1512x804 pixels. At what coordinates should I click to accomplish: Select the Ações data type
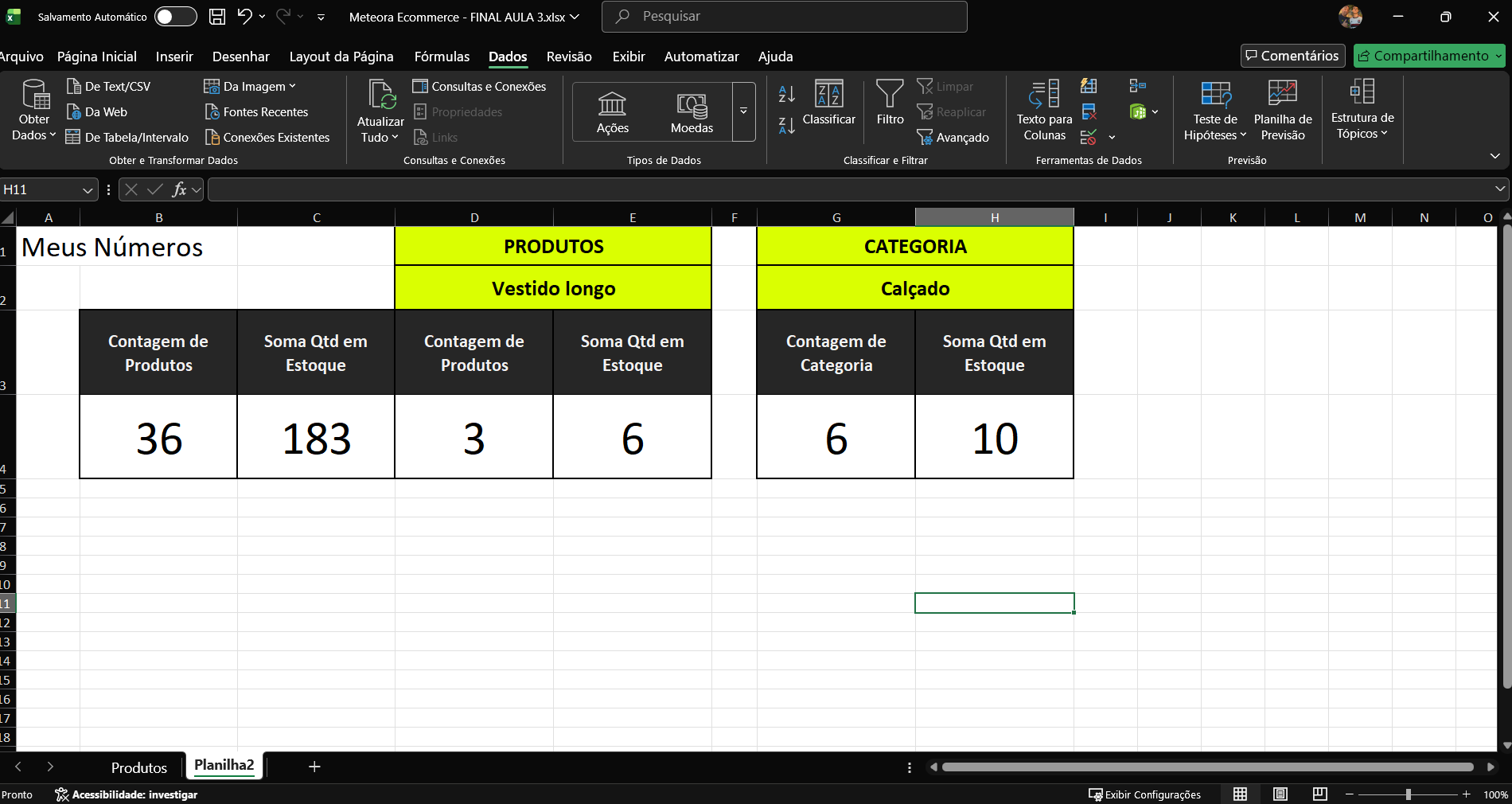(x=612, y=112)
